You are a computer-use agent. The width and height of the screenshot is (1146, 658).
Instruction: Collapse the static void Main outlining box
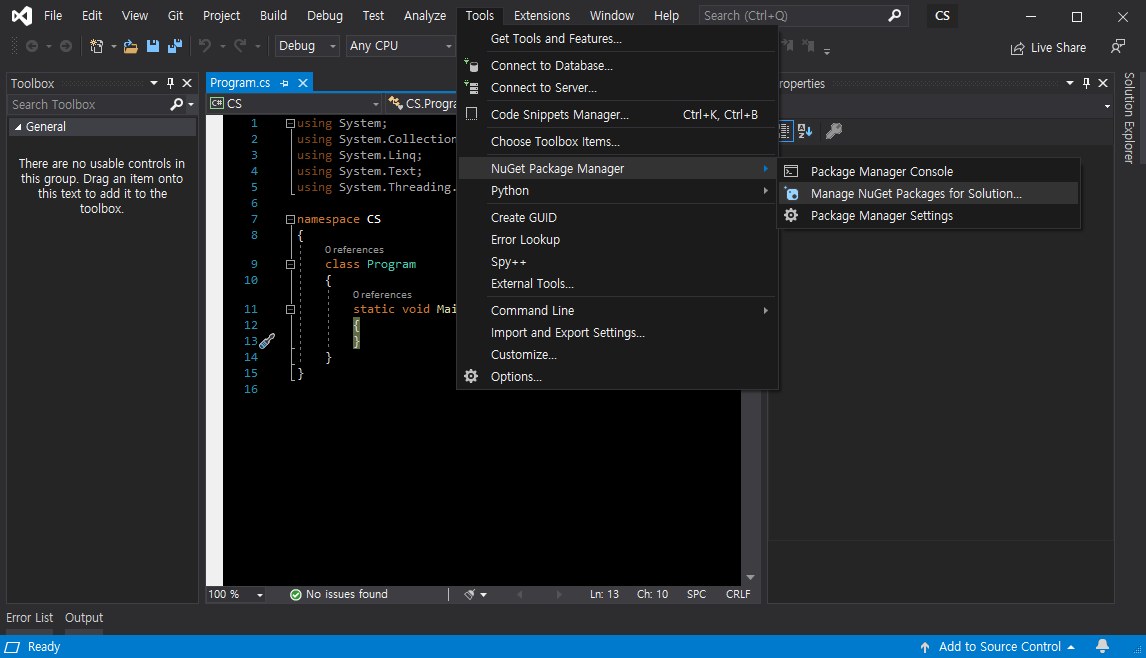290,310
